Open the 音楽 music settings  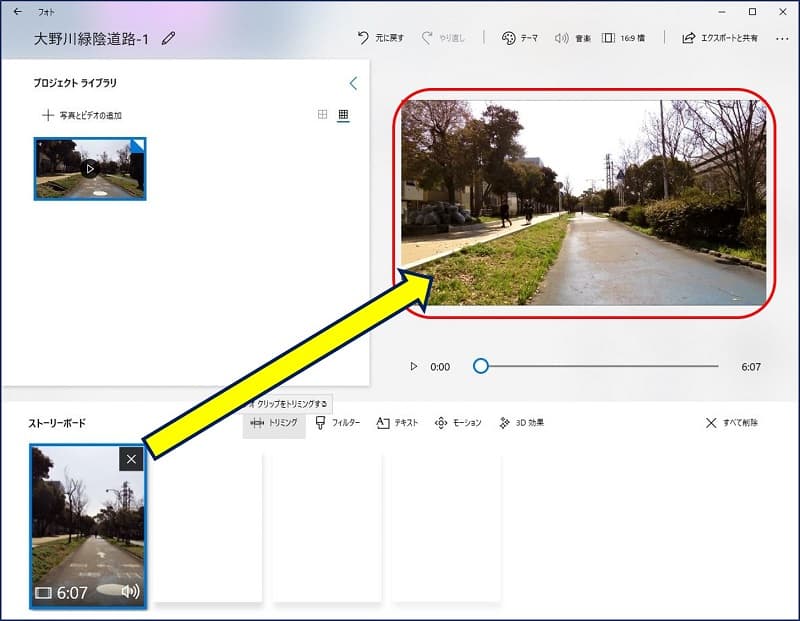[572, 38]
